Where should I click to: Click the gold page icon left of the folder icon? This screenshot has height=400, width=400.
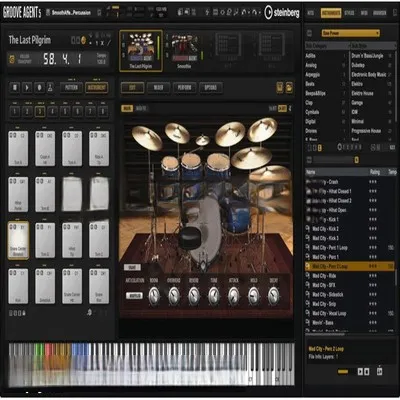coord(280,87)
